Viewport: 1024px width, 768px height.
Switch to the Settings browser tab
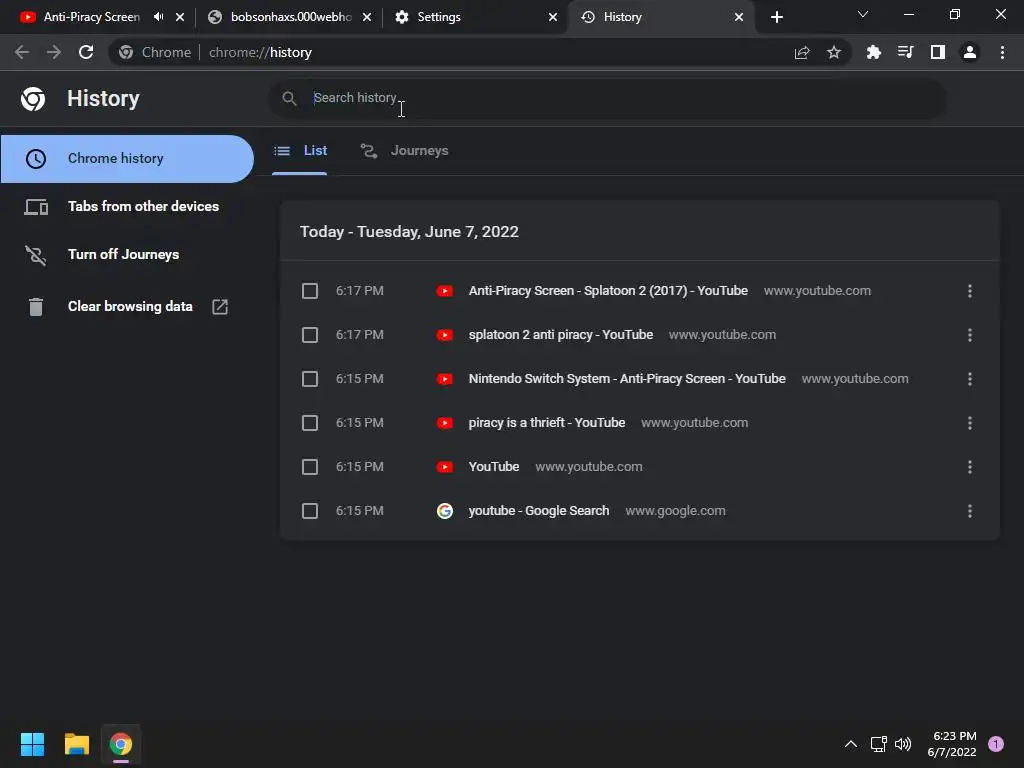coord(438,17)
